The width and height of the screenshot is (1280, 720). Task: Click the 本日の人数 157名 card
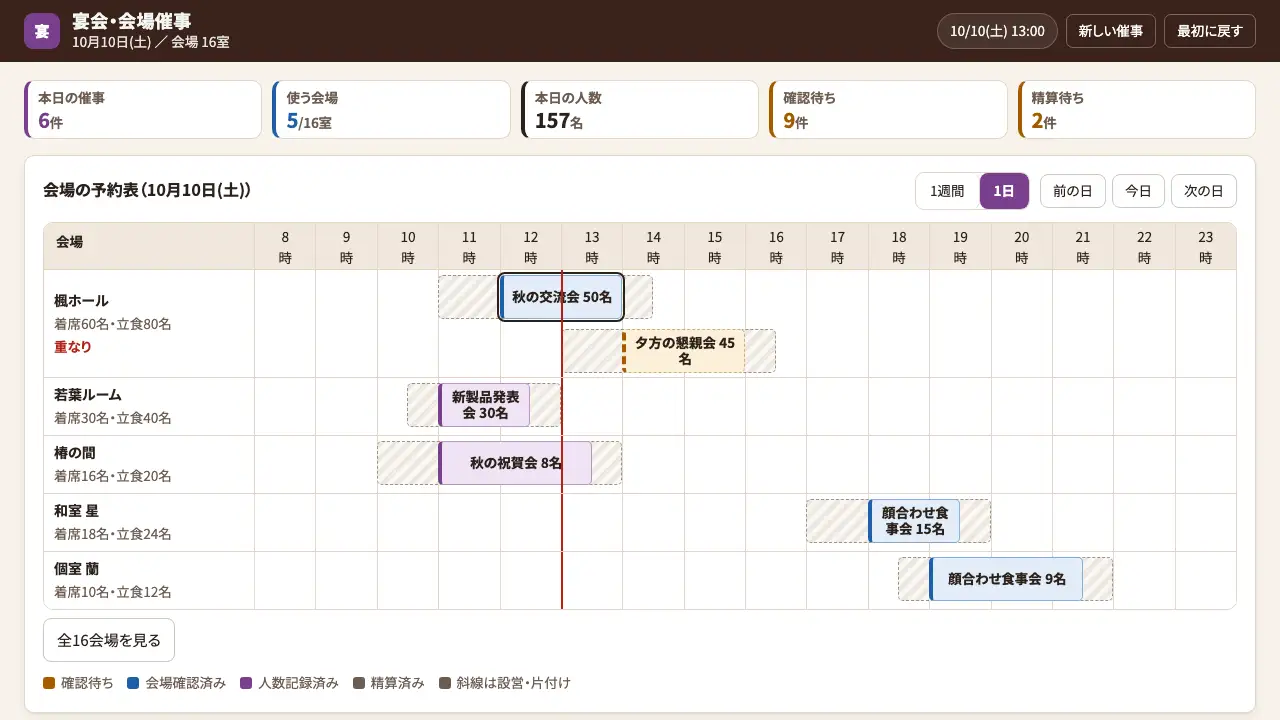(x=640, y=110)
